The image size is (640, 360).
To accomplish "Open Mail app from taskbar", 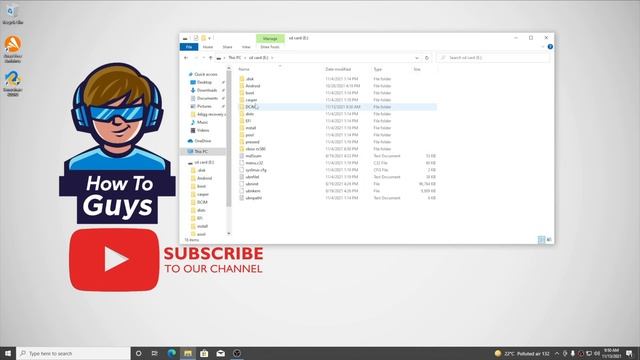I will point(220,353).
